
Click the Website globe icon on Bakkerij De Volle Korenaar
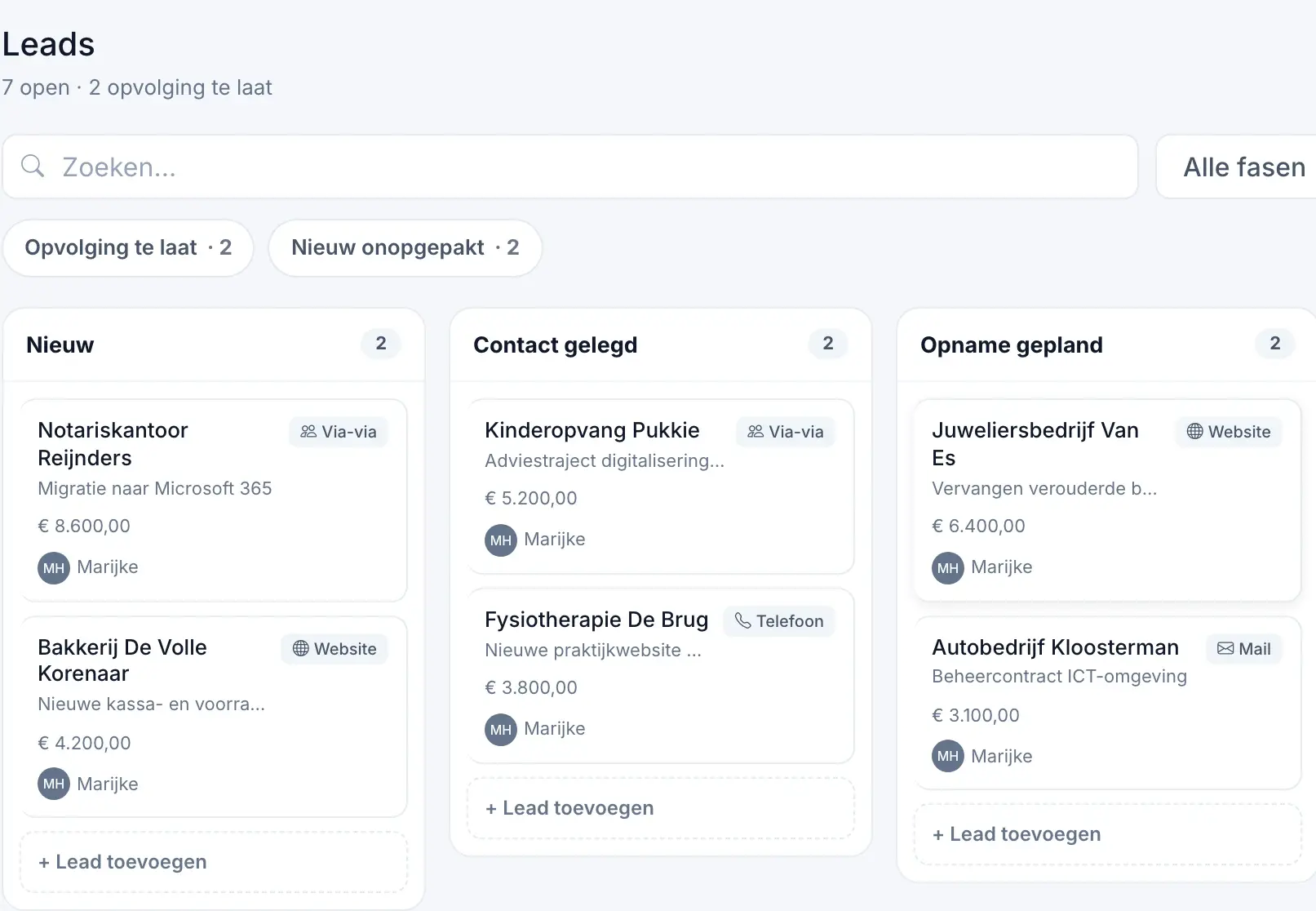point(301,648)
